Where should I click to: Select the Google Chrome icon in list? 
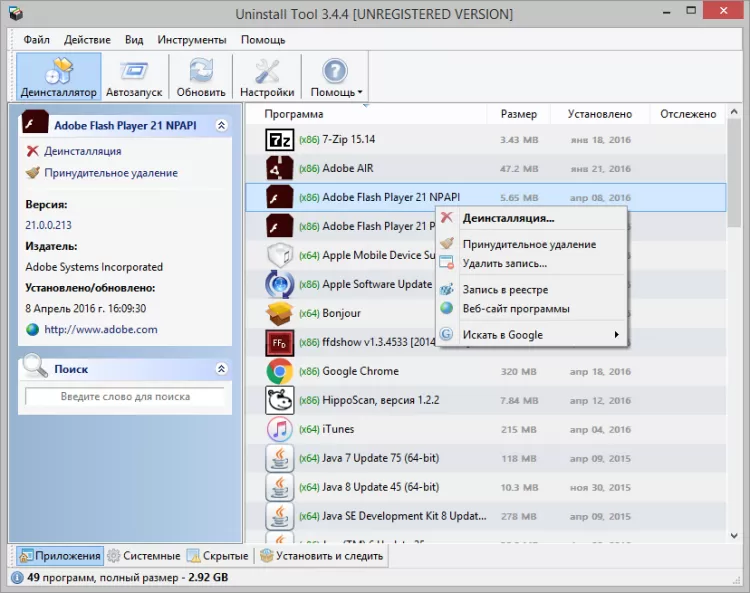pyautogui.click(x=279, y=371)
